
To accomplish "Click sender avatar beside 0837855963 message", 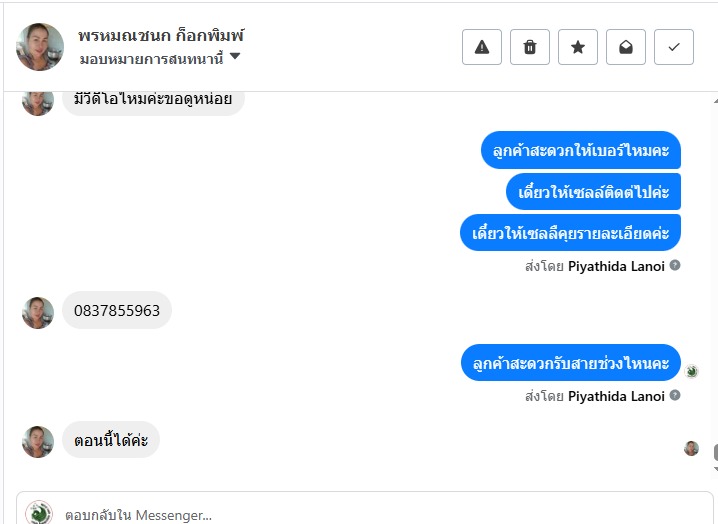I will coord(38,312).
